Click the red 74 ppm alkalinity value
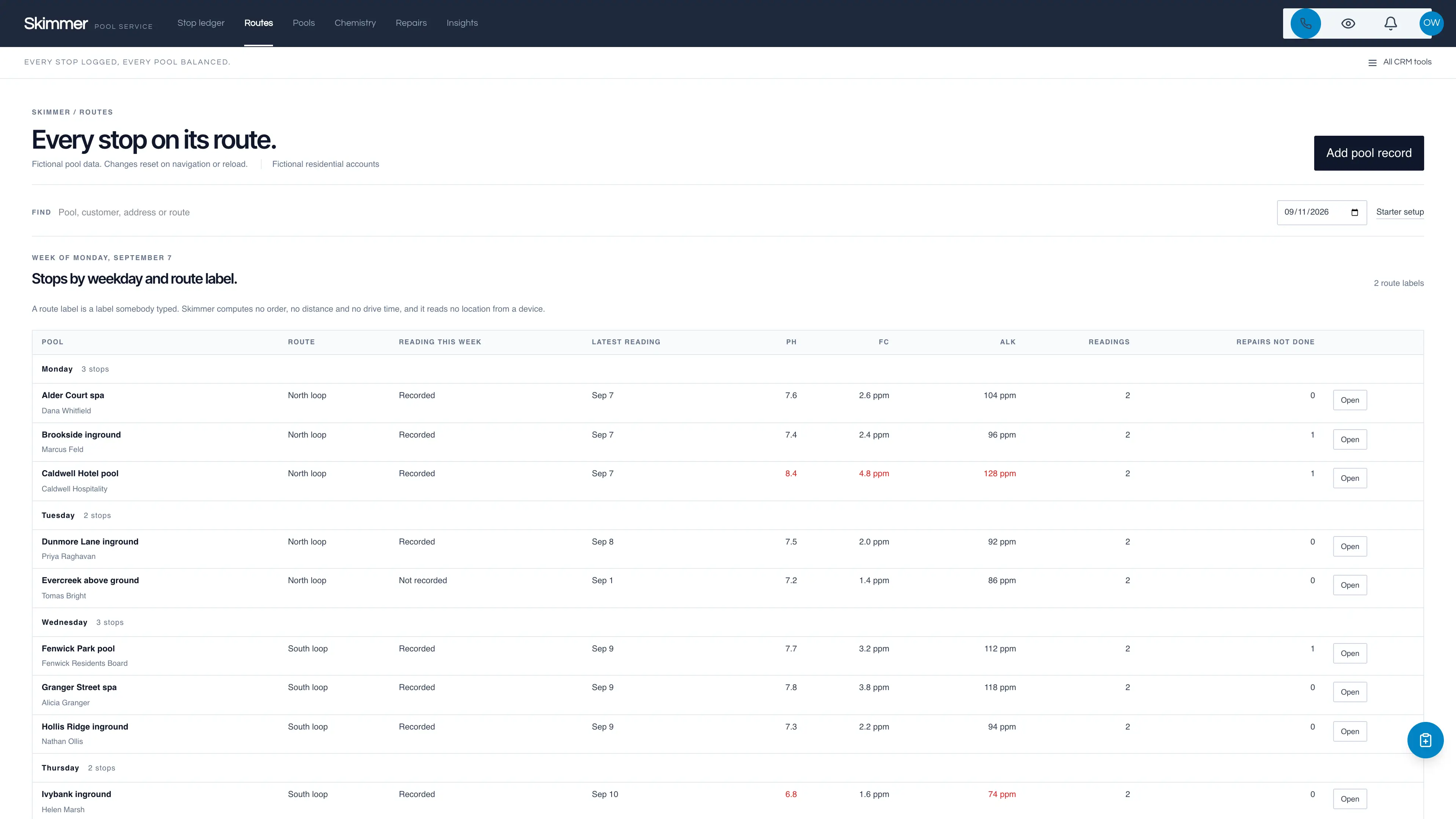The image size is (1456, 819). [x=1001, y=794]
